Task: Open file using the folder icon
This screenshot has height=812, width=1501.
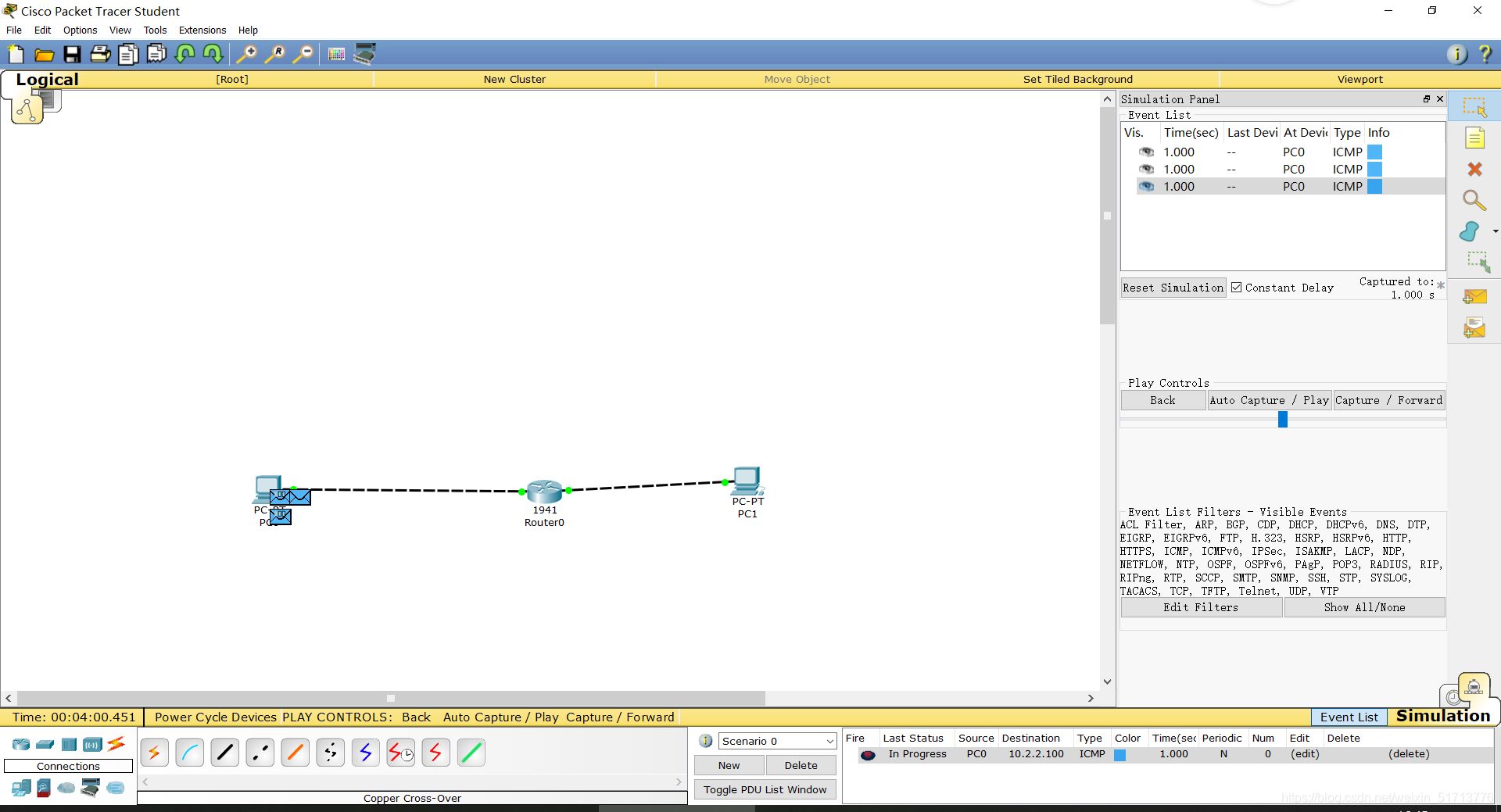Action: pos(44,54)
